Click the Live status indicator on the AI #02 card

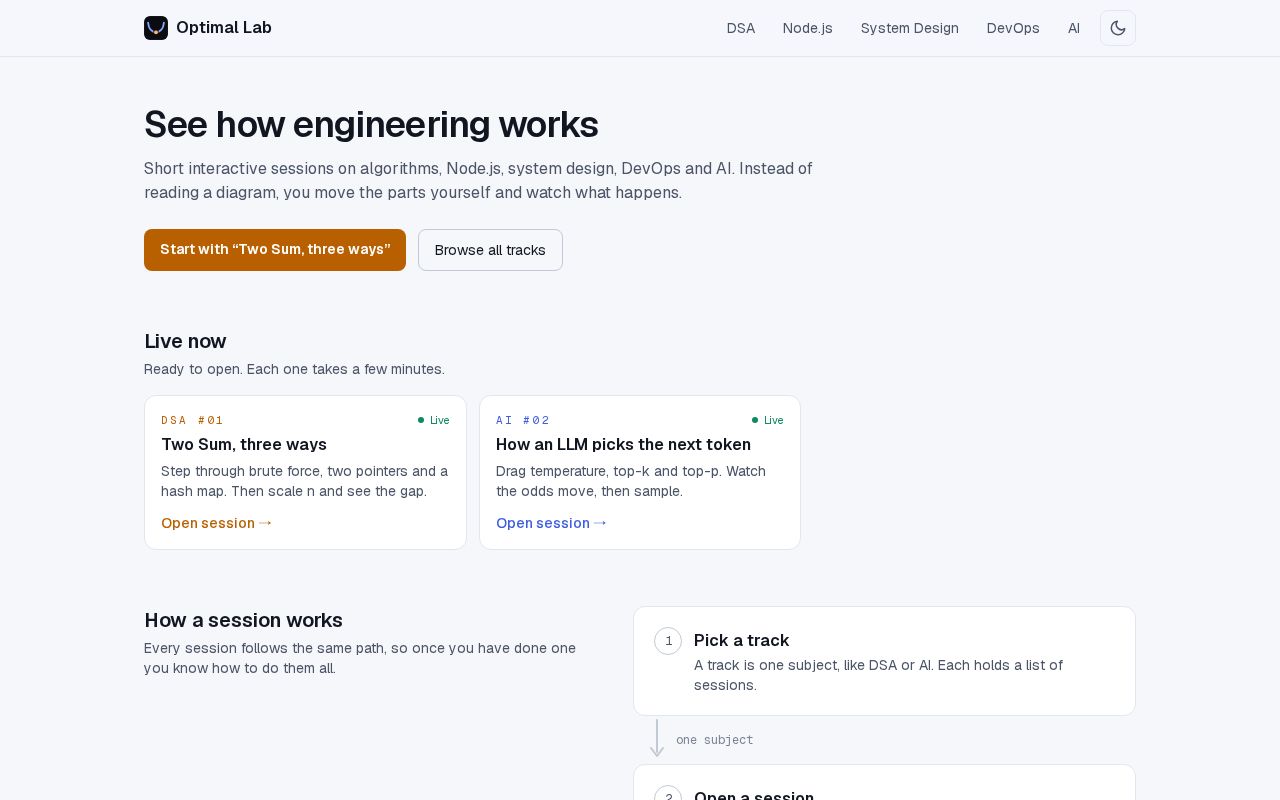[x=768, y=420]
